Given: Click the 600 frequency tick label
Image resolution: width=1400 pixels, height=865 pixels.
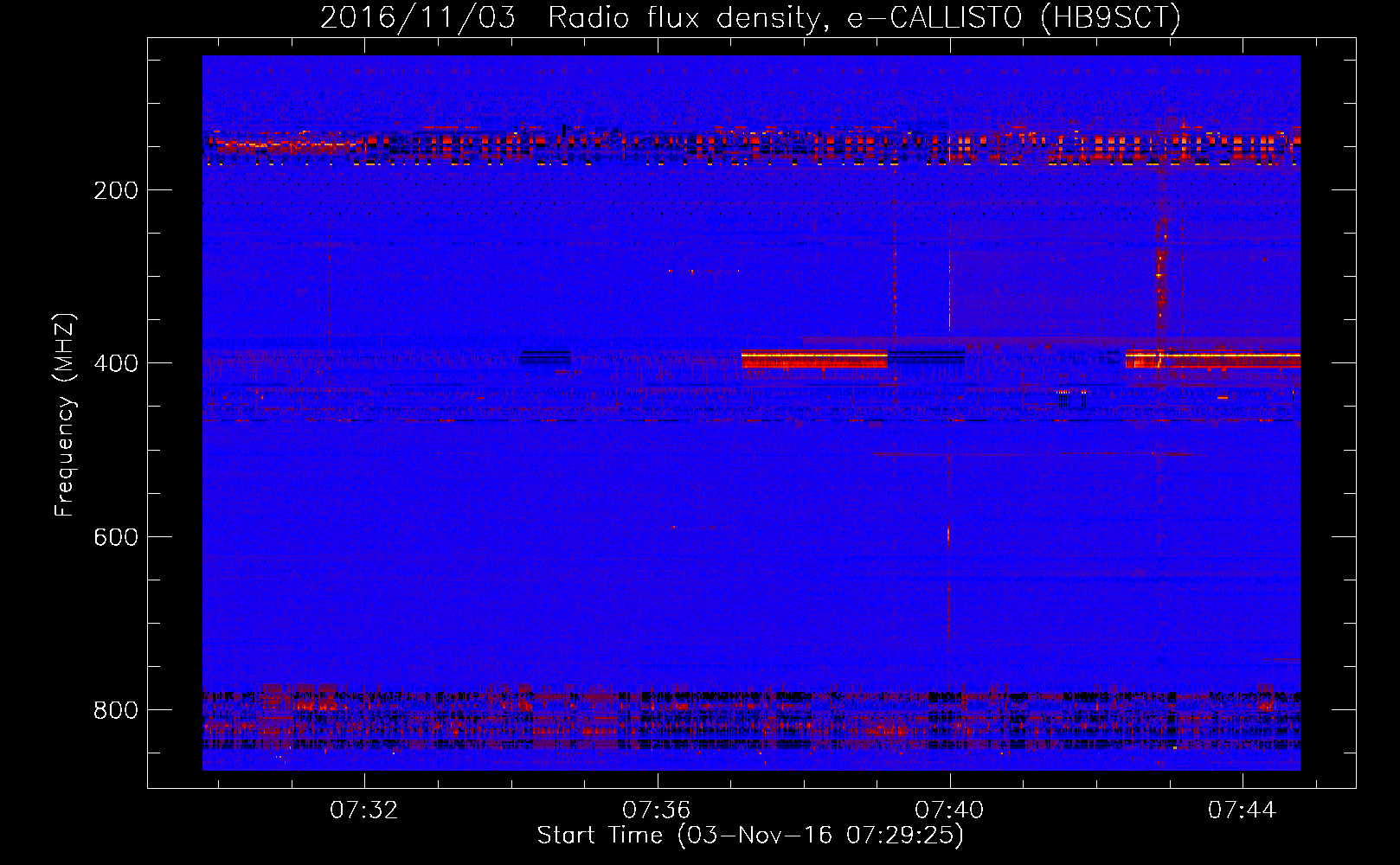Looking at the screenshot, I should pyautogui.click(x=116, y=537).
